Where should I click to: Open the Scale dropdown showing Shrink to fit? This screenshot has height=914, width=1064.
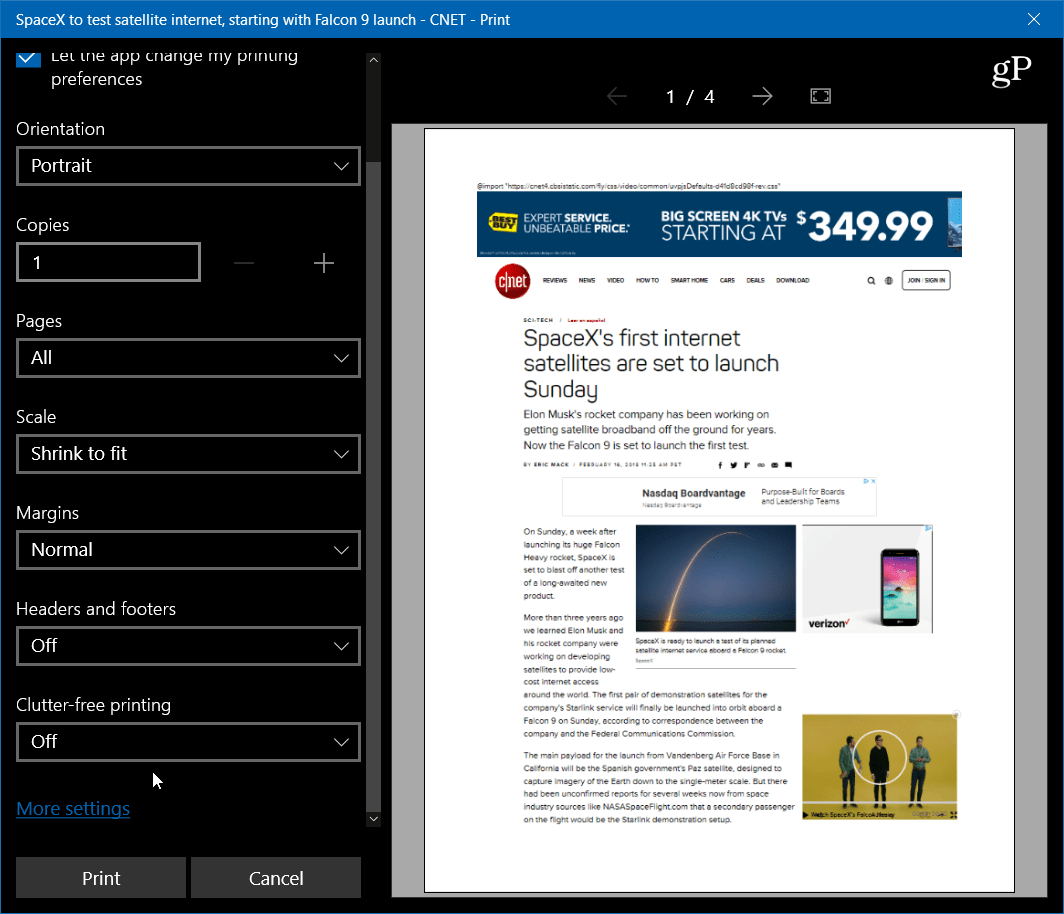click(188, 453)
